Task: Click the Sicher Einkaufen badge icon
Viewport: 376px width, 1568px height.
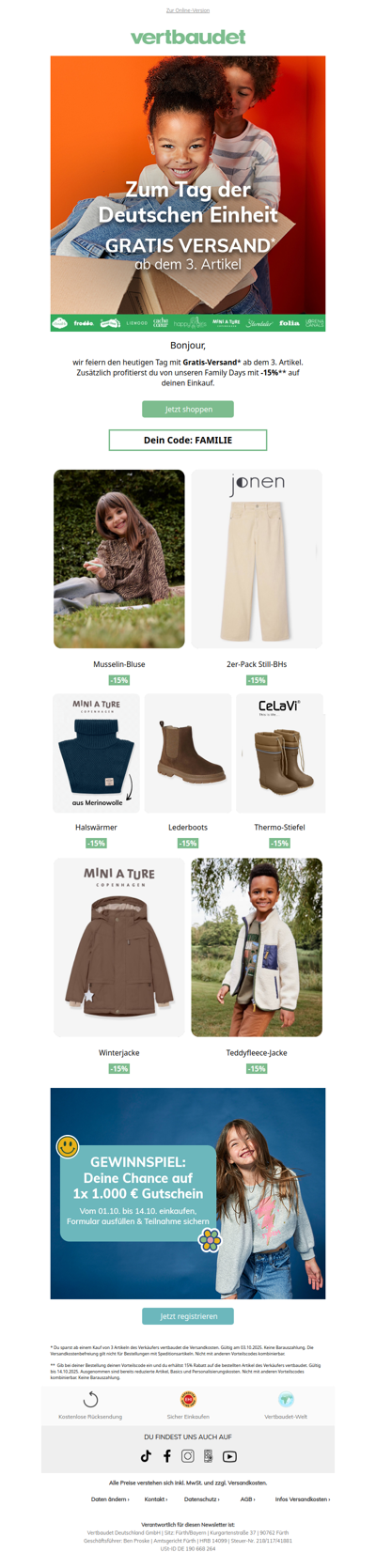Action: point(188,1400)
